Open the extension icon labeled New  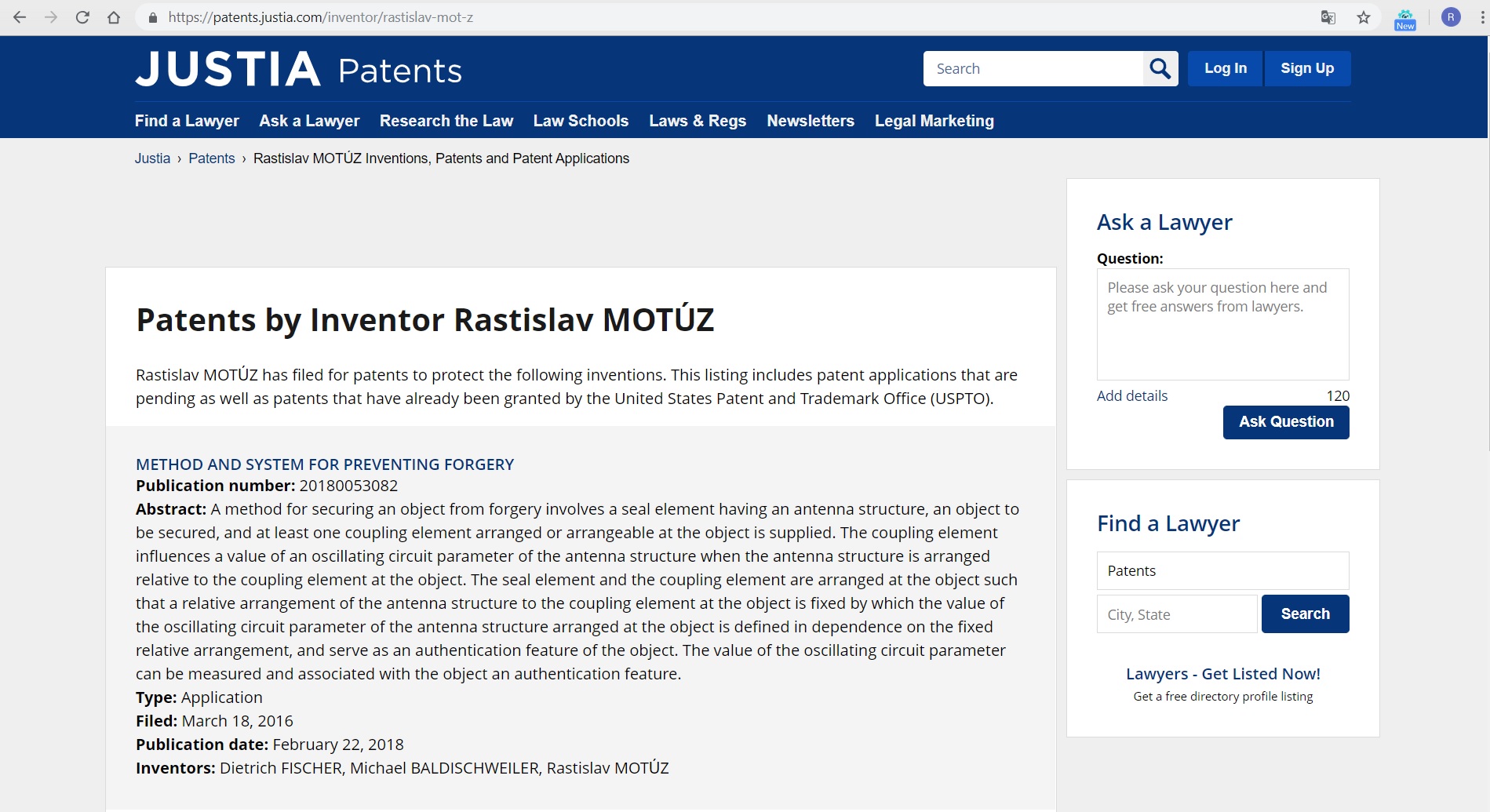pos(1405,19)
